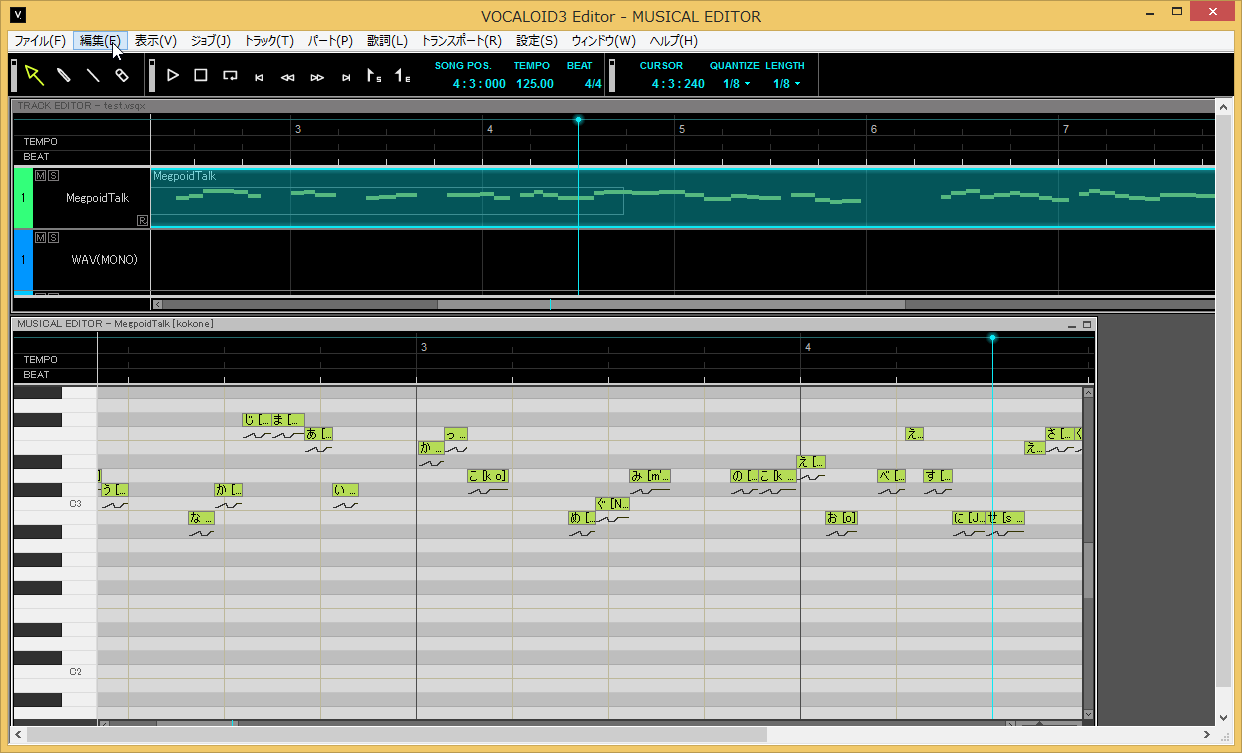Maximize the Musical Editor sub-window
This screenshot has height=753, width=1242.
1087,324
